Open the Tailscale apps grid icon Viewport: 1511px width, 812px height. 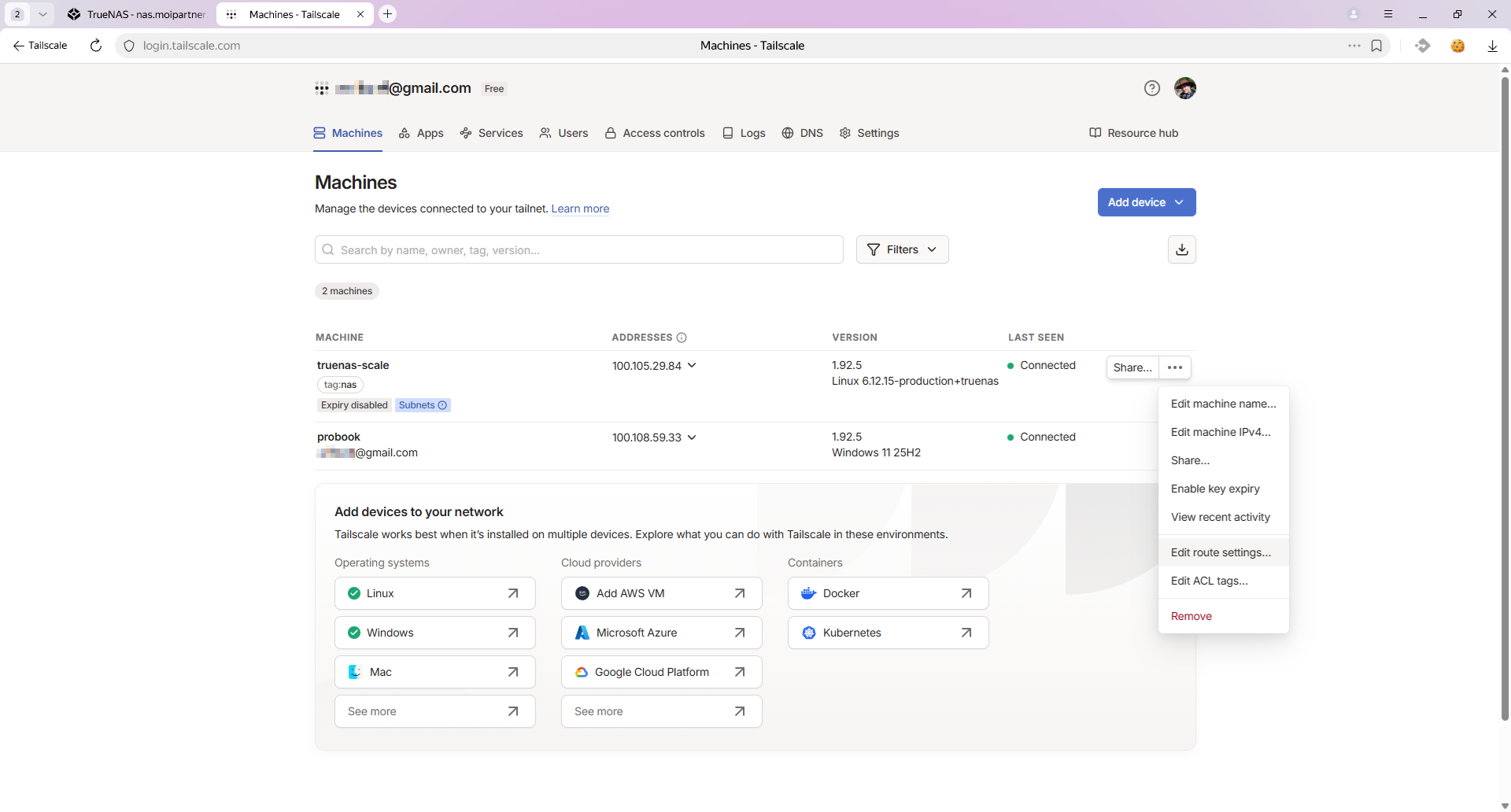click(321, 88)
